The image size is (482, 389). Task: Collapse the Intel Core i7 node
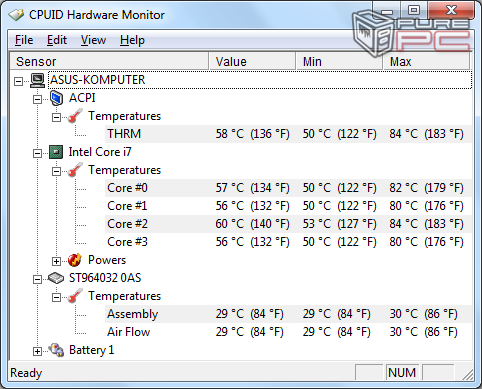point(37,153)
